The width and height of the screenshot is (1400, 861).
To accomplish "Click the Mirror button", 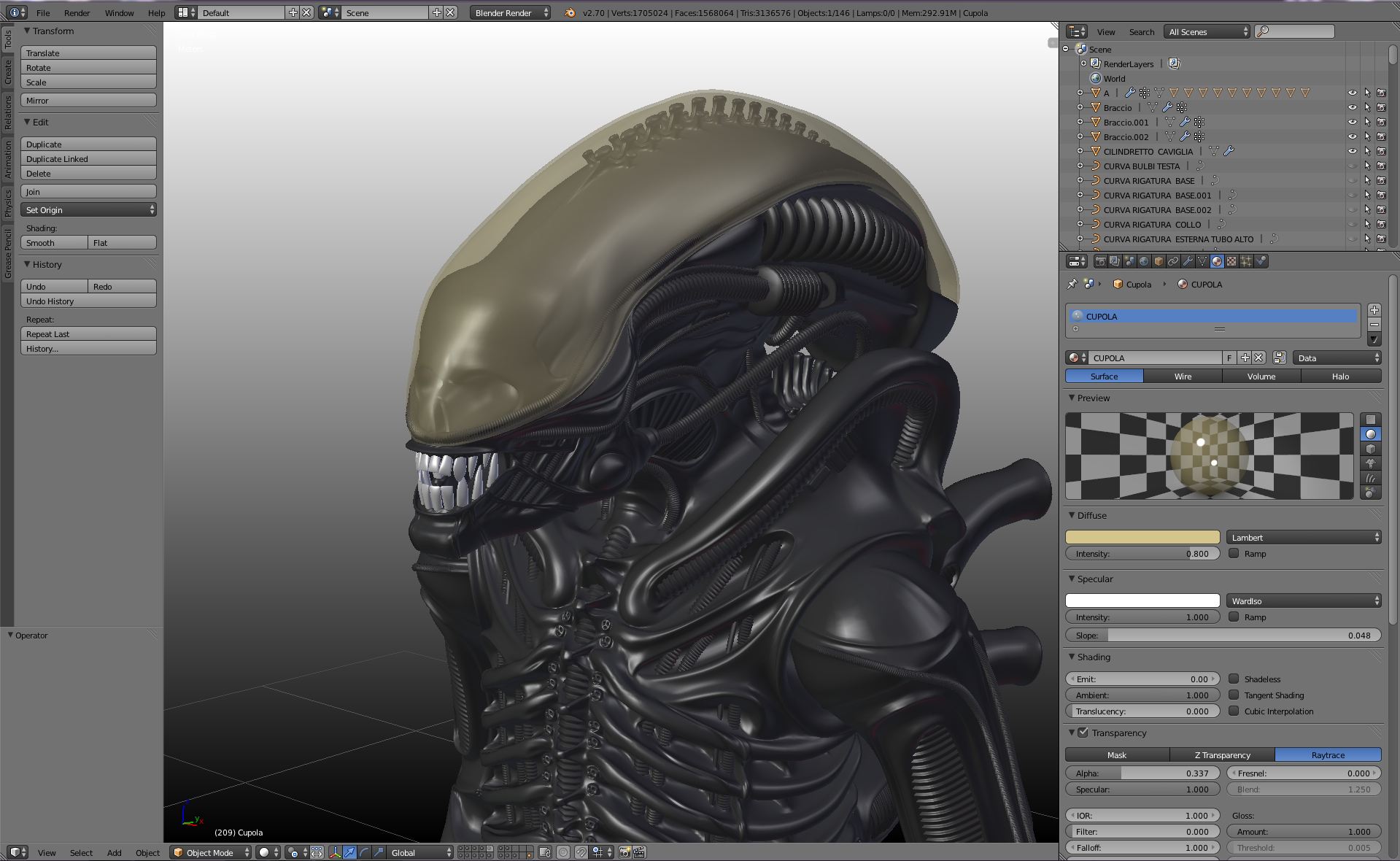I will (x=88, y=100).
